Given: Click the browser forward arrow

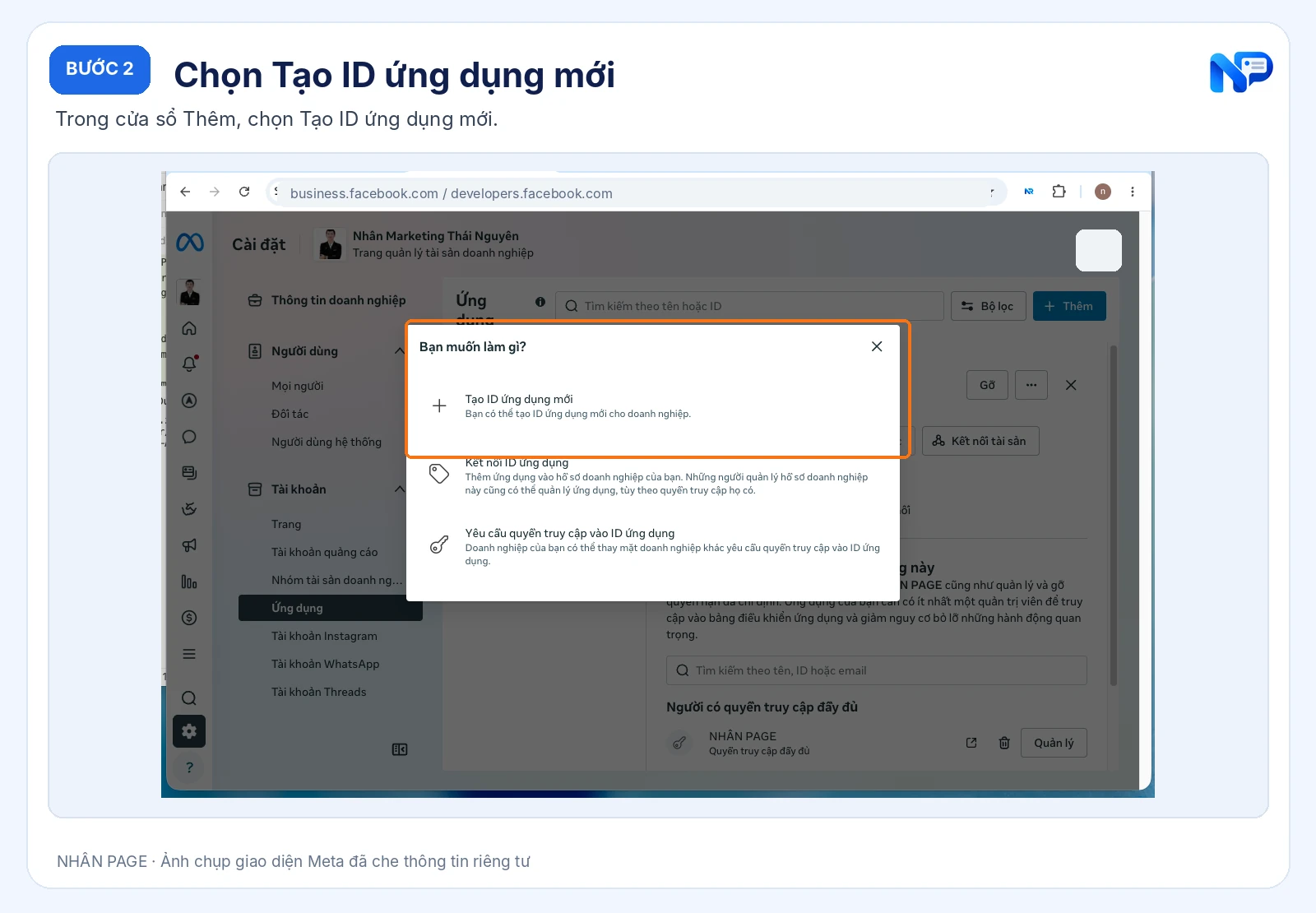Looking at the screenshot, I should tap(215, 192).
